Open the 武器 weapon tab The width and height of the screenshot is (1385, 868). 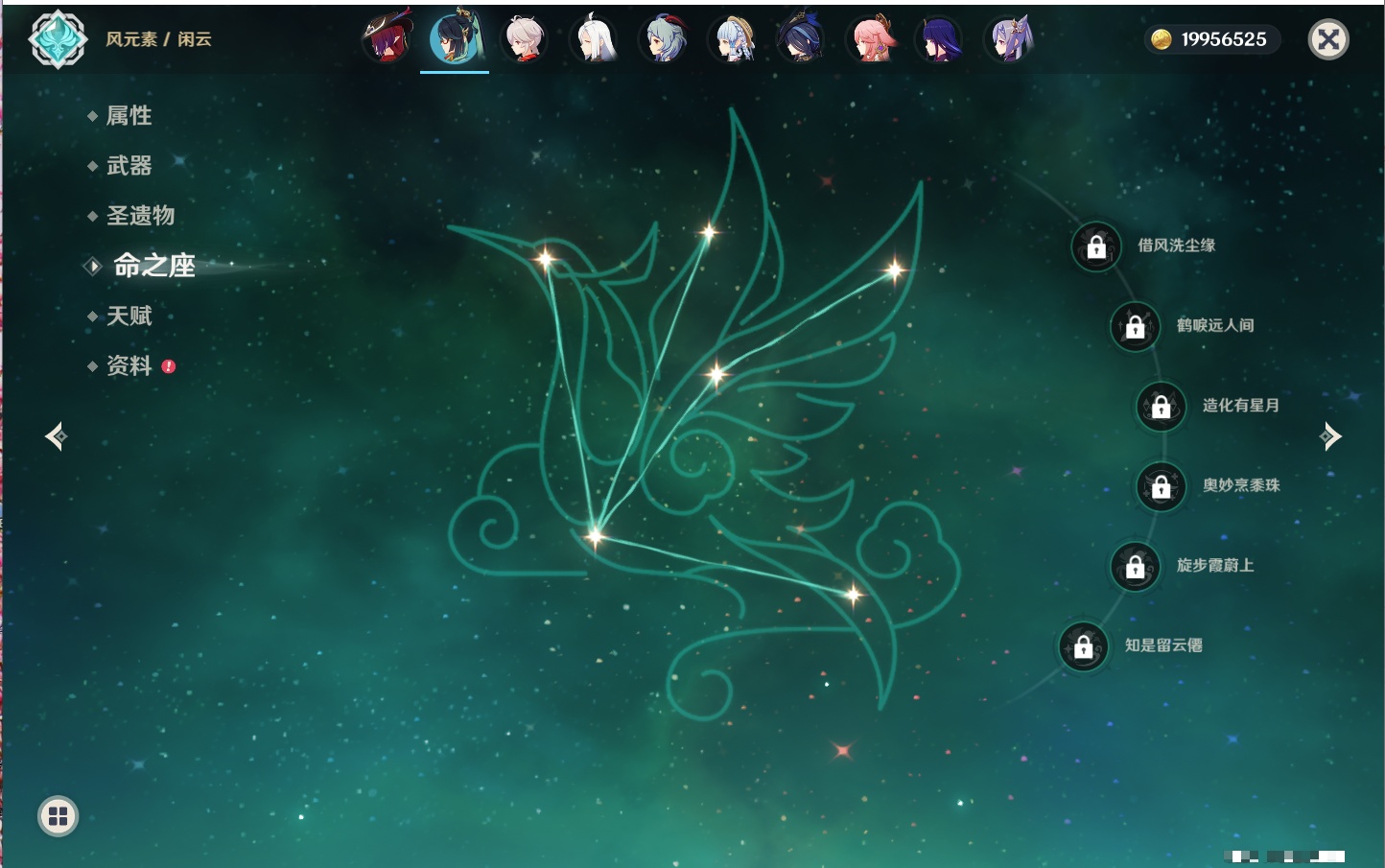coord(129,166)
